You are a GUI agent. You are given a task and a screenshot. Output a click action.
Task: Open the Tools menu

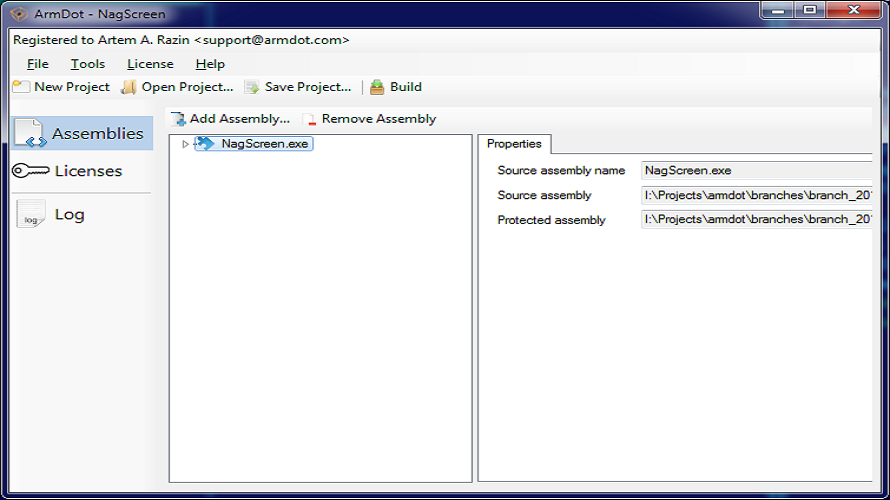tap(87, 64)
